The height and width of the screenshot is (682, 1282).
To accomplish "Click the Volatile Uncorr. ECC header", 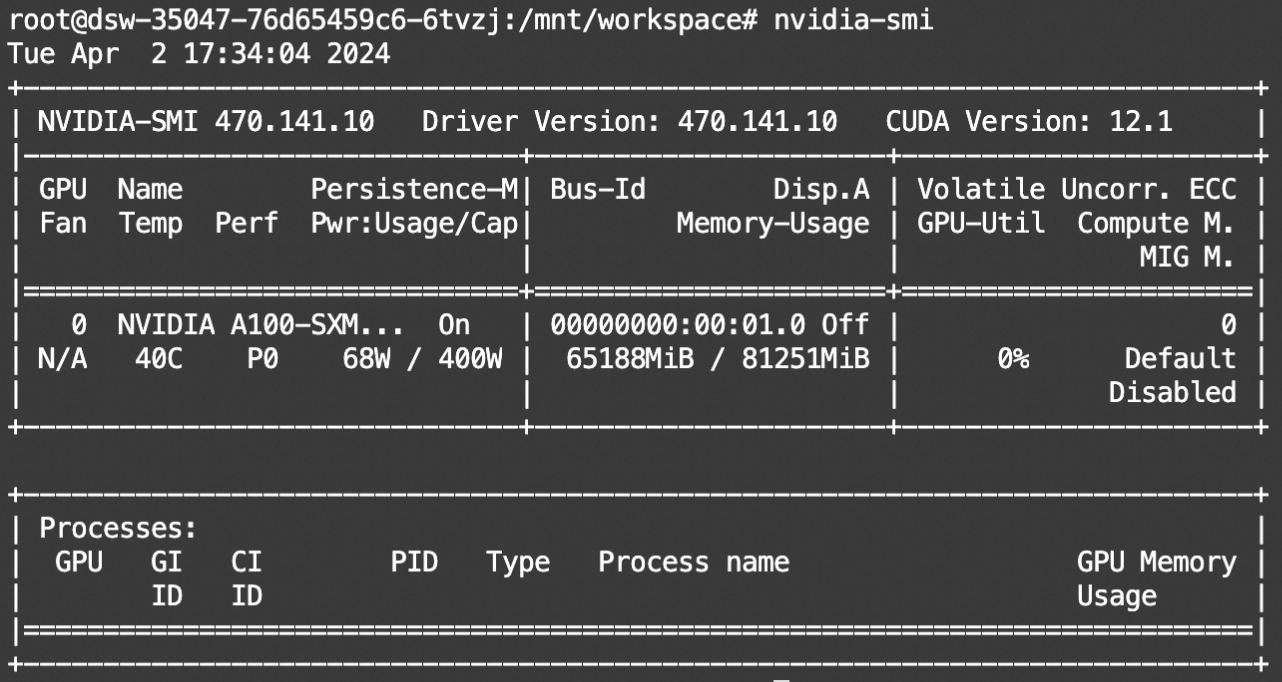I will coord(1076,188).
